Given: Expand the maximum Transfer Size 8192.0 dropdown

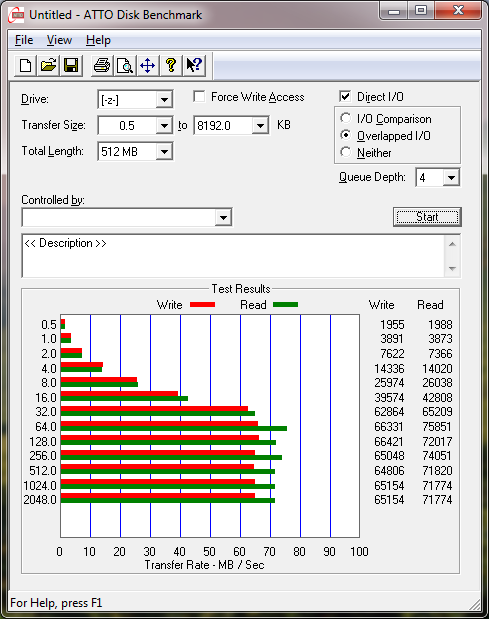Looking at the screenshot, I should [260, 126].
